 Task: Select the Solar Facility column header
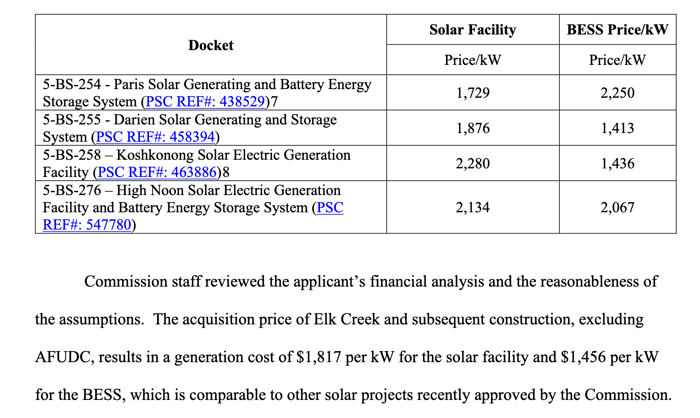click(472, 30)
